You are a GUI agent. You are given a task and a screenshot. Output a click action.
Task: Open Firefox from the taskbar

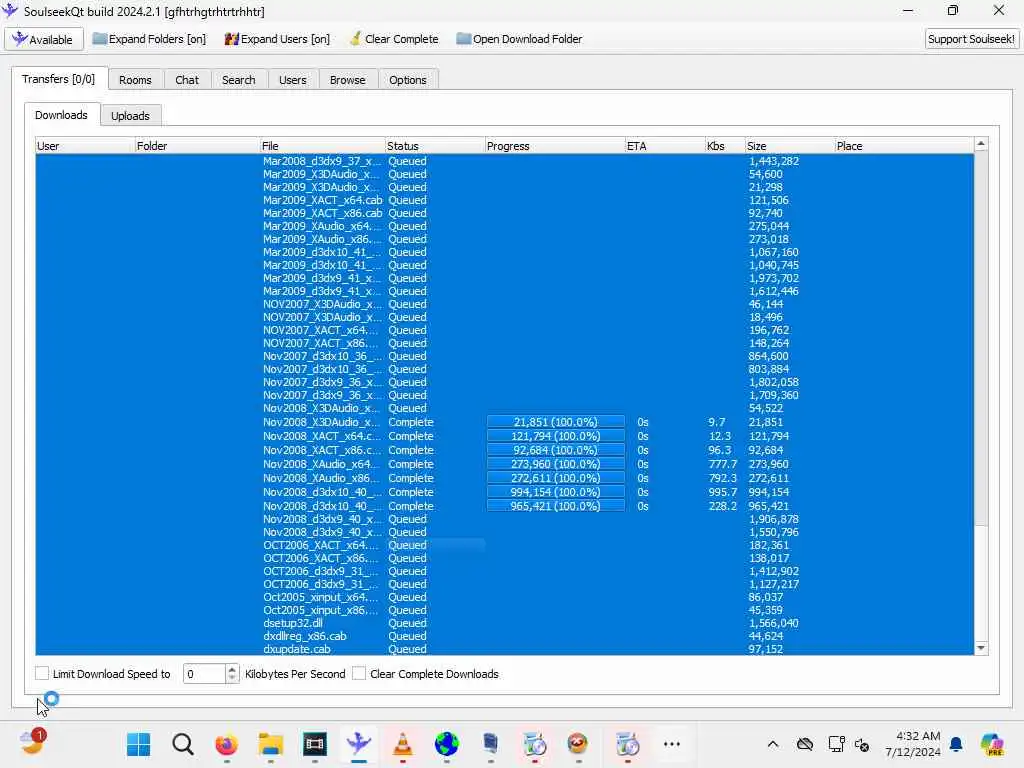coord(227,744)
